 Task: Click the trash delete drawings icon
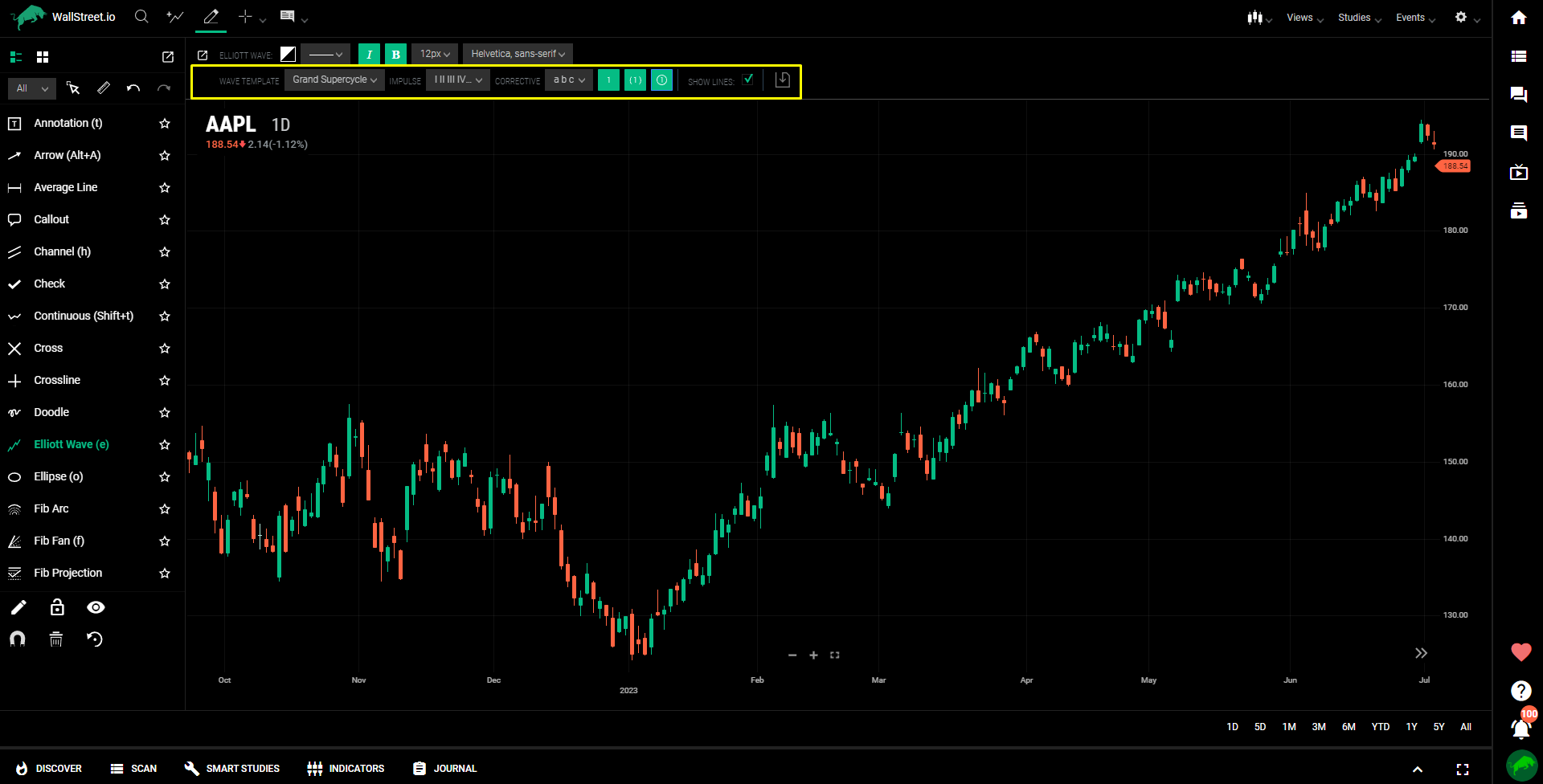pos(55,639)
